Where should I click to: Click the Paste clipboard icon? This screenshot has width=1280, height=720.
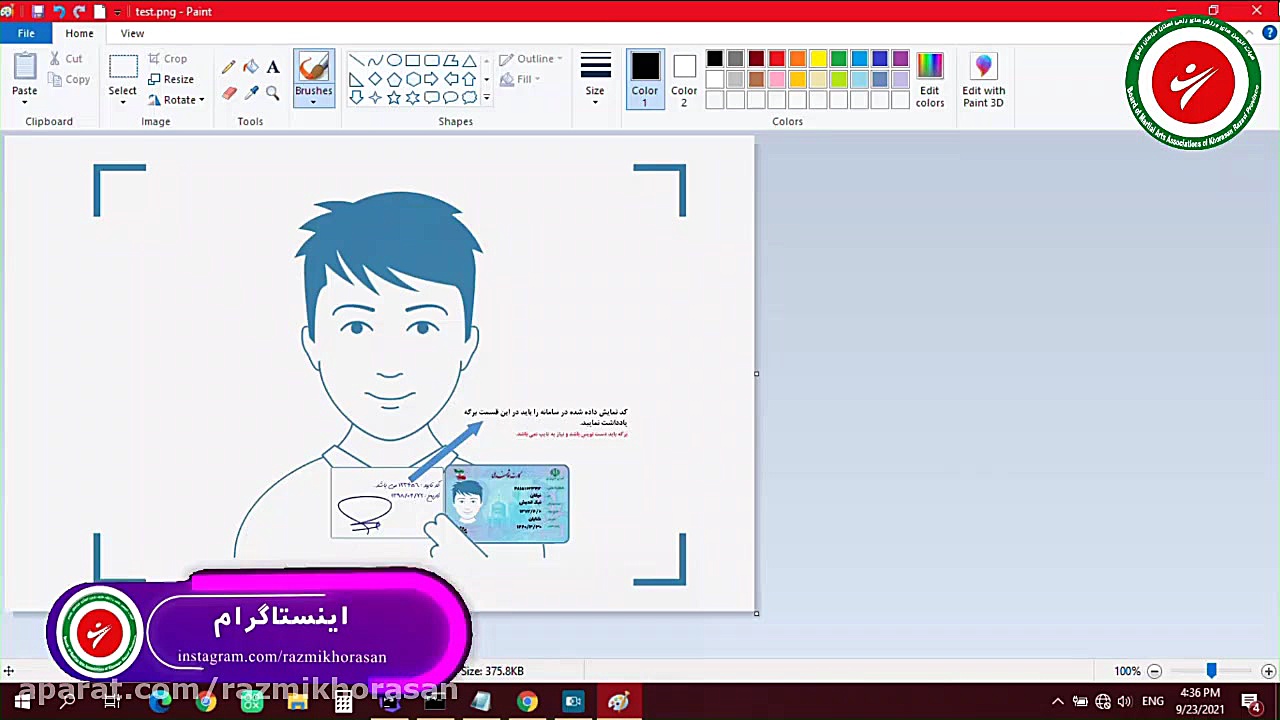point(24,66)
